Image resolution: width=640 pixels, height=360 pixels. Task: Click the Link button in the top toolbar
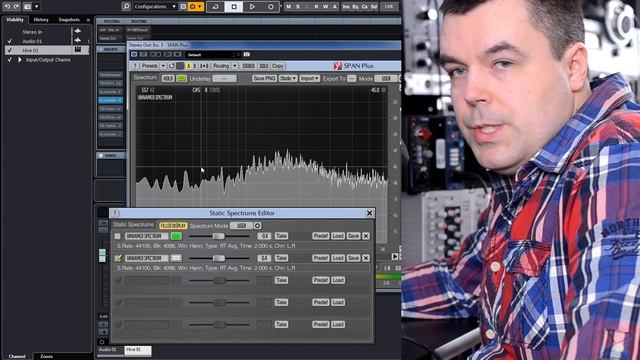point(389,7)
